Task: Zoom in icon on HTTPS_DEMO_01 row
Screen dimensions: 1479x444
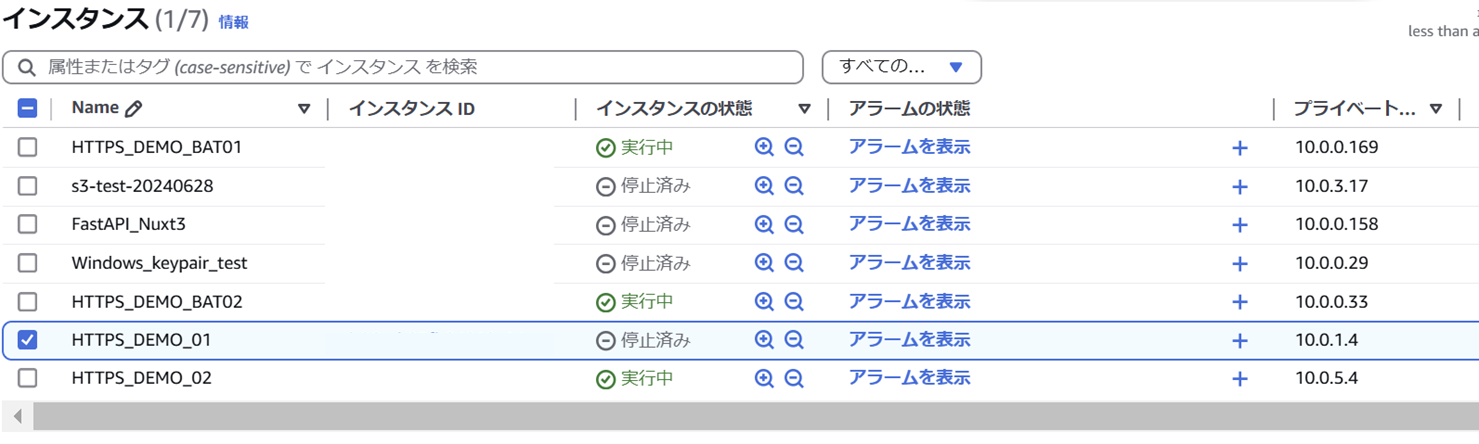Action: (x=764, y=340)
